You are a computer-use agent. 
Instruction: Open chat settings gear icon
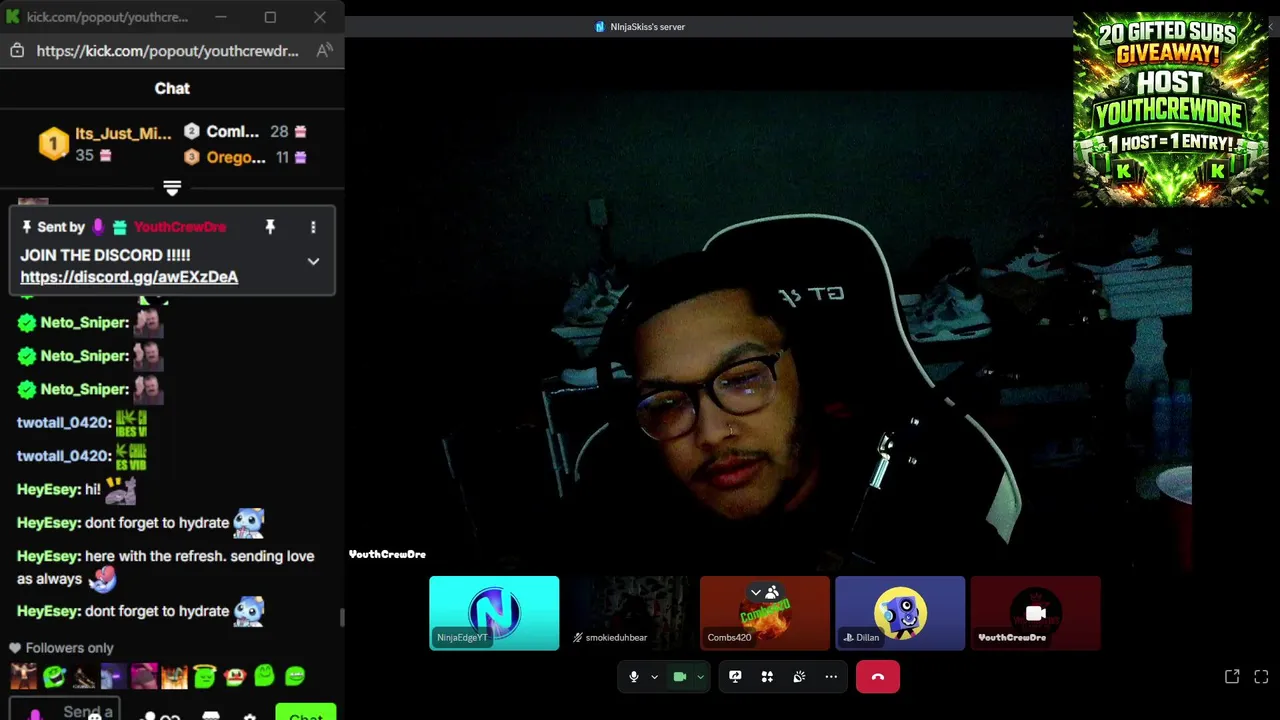(x=250, y=716)
